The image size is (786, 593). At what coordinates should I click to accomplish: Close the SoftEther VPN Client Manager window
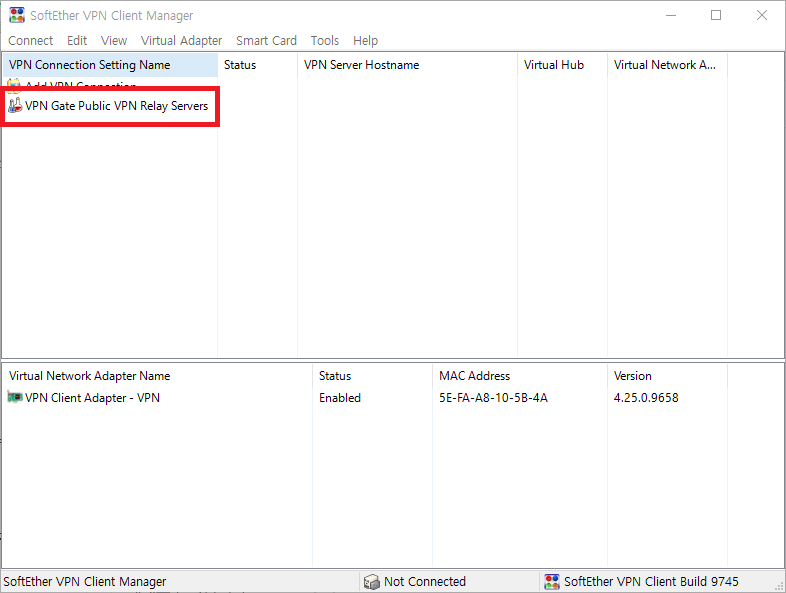click(761, 16)
